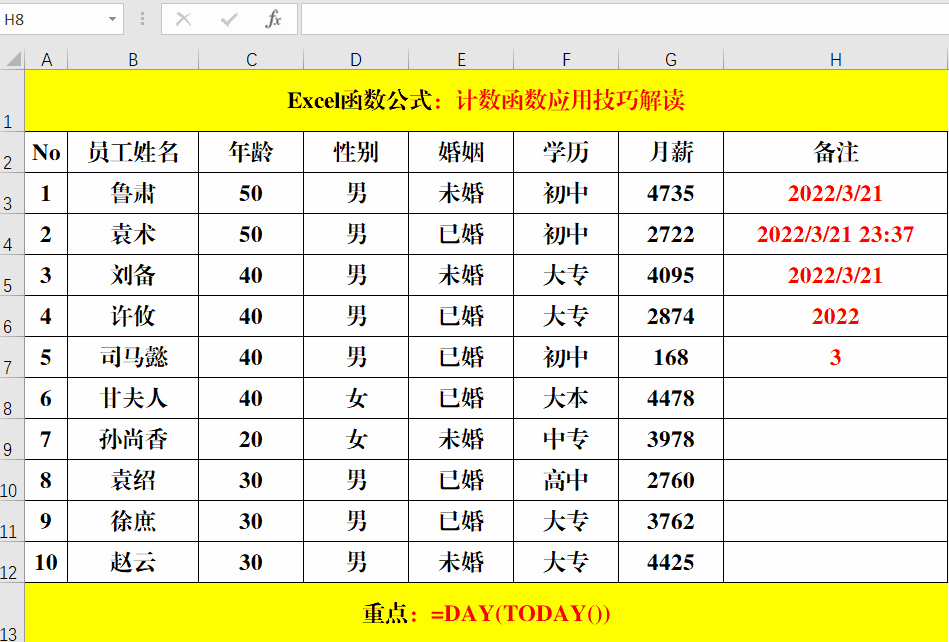949x642 pixels.
Task: Click the salary cell '4735'
Action: coord(671,193)
